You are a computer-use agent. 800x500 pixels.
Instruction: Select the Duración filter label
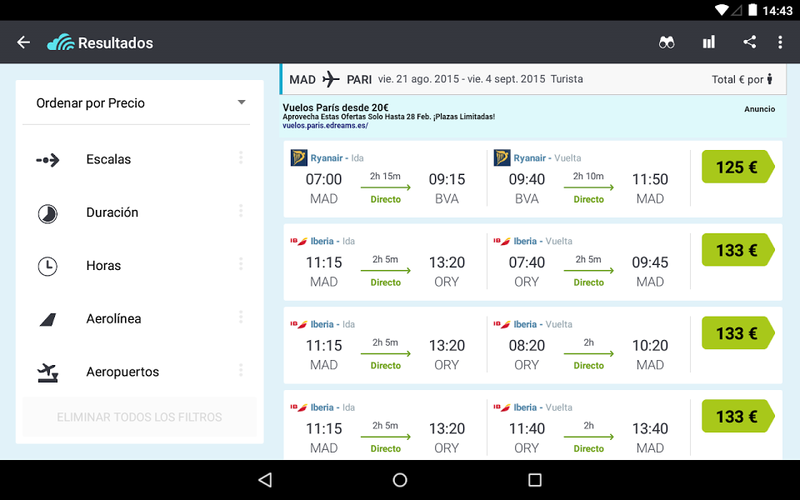pyautogui.click(x=112, y=212)
